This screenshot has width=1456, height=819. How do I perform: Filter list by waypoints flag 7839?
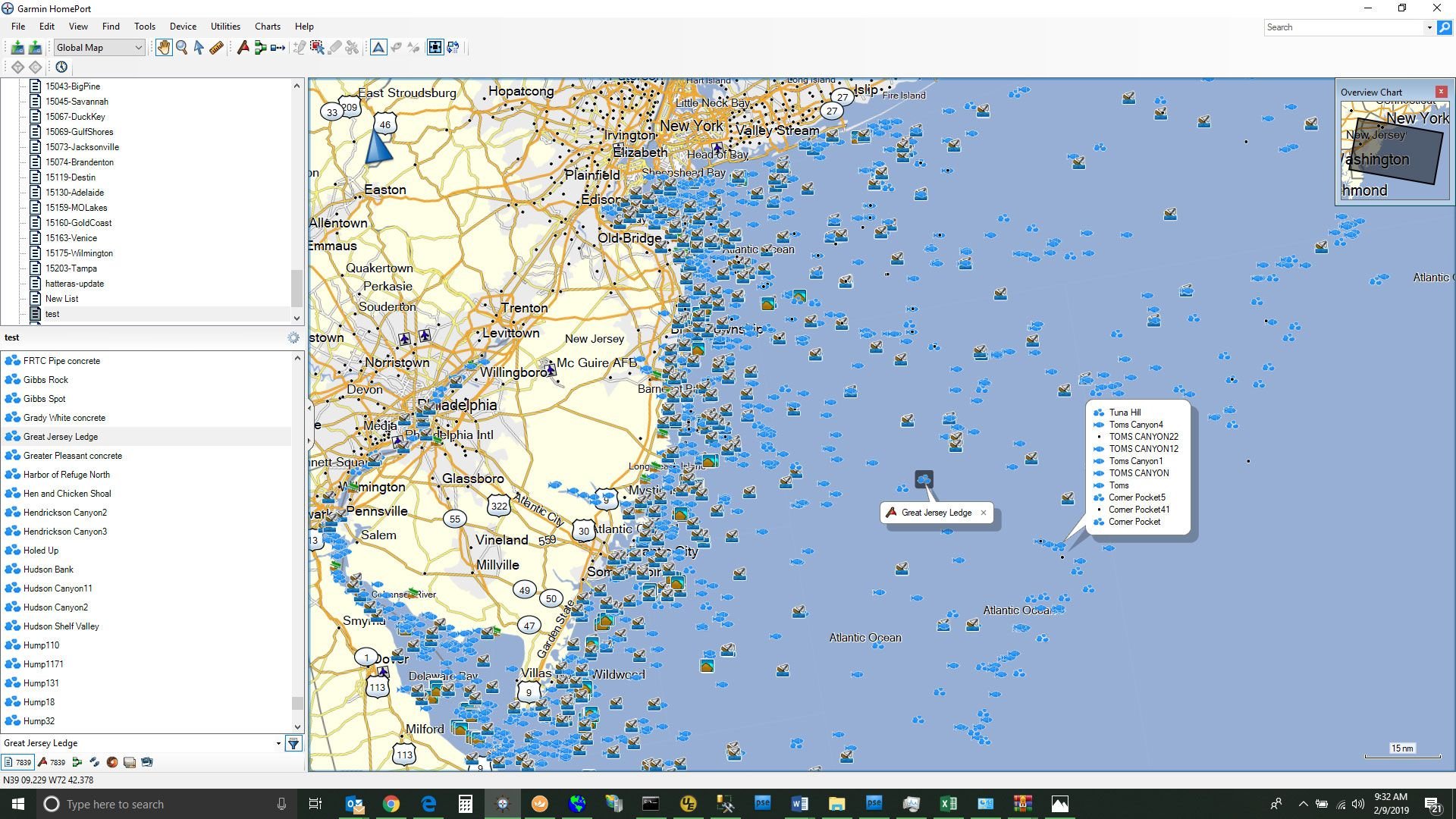click(x=52, y=763)
